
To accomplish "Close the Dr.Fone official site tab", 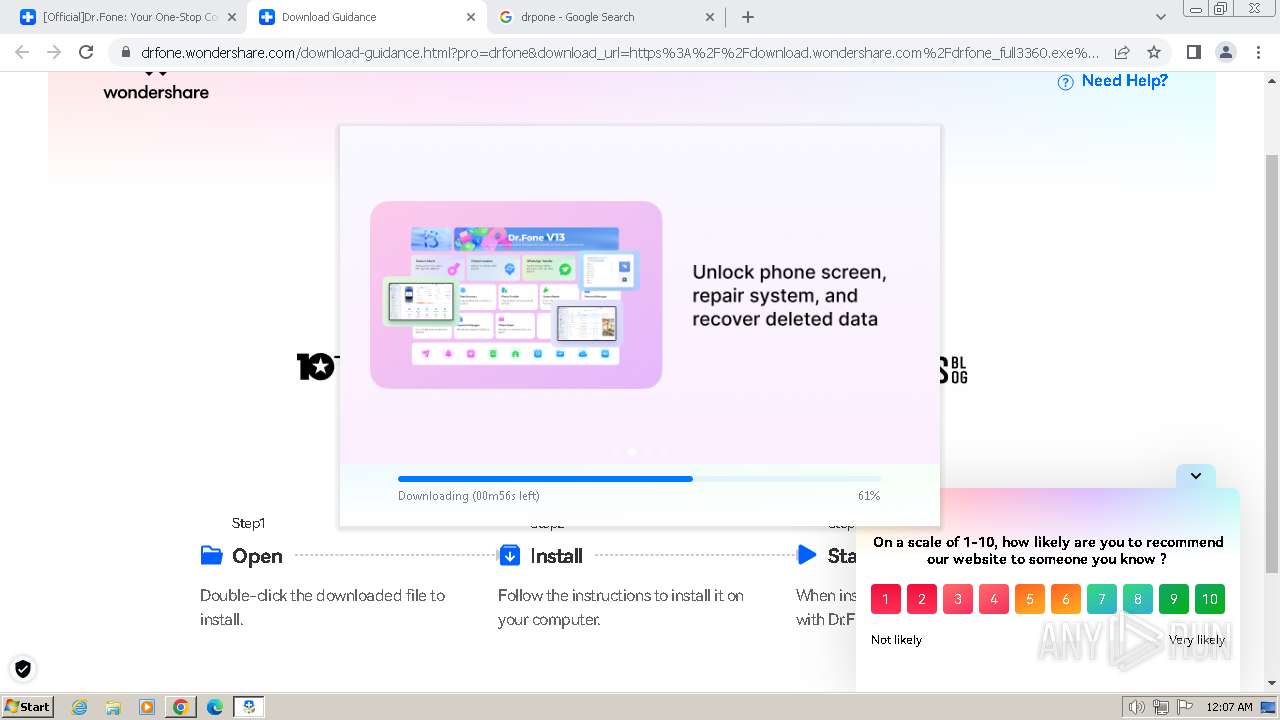I will pos(232,17).
